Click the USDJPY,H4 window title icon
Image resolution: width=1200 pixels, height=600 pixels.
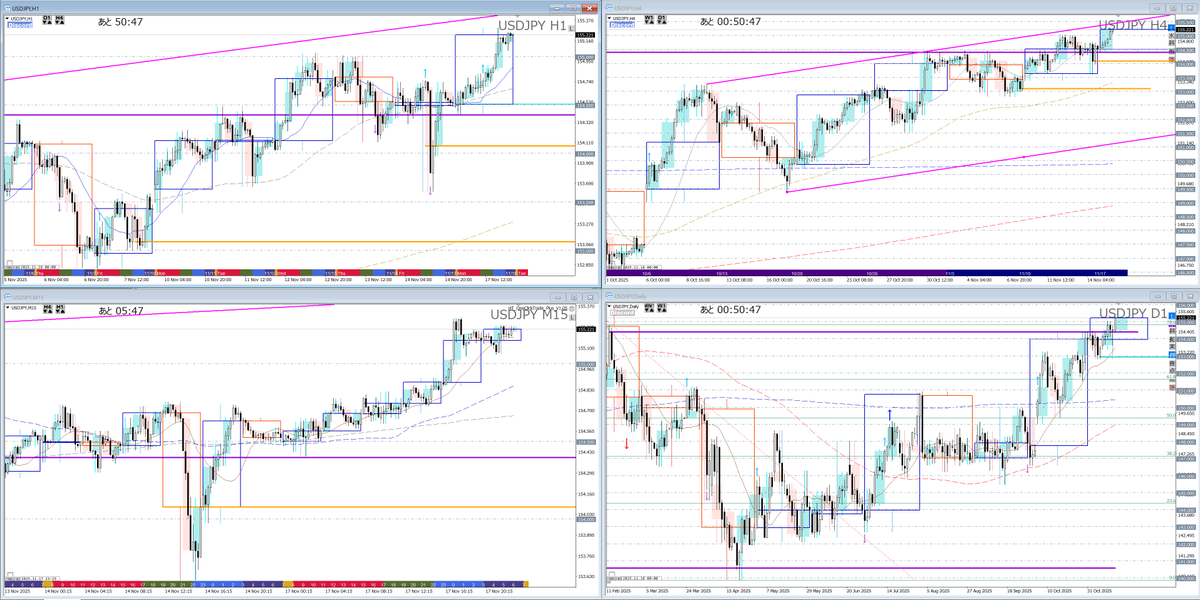pos(609,8)
